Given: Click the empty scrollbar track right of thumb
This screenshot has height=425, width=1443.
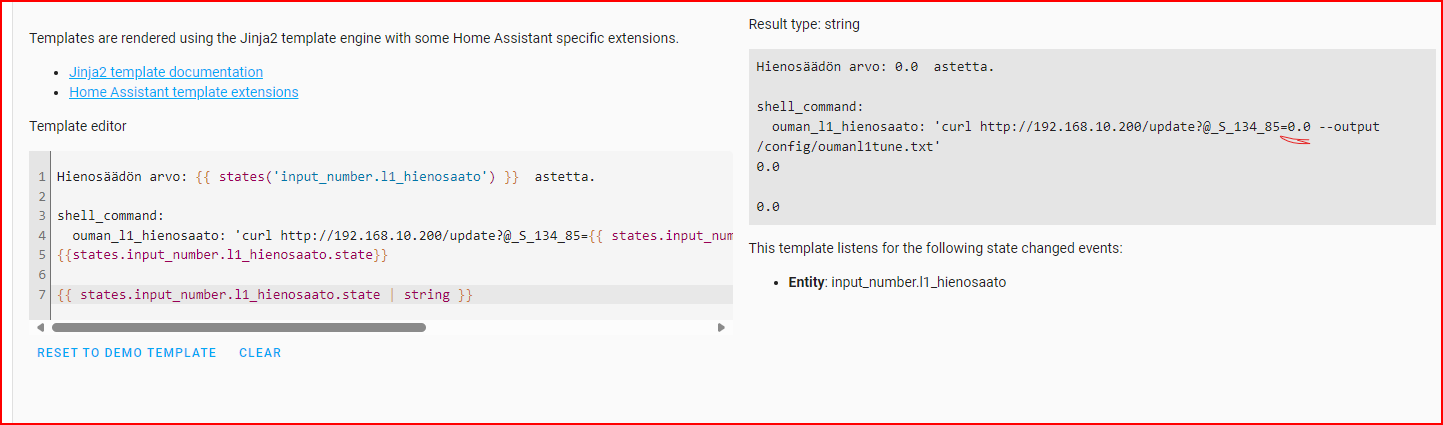Looking at the screenshot, I should pos(570,327).
